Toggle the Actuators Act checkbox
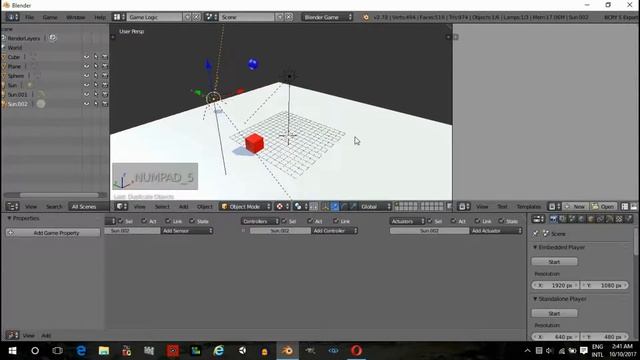This screenshot has height=360, width=640. pos(453,221)
